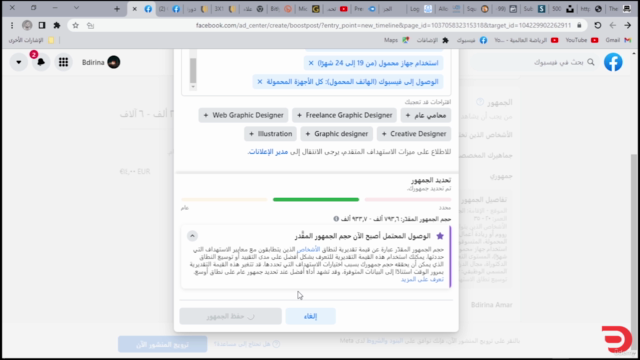The image size is (640, 360).
Task: Open Chrome tab search dropdown
Action: 76,8
